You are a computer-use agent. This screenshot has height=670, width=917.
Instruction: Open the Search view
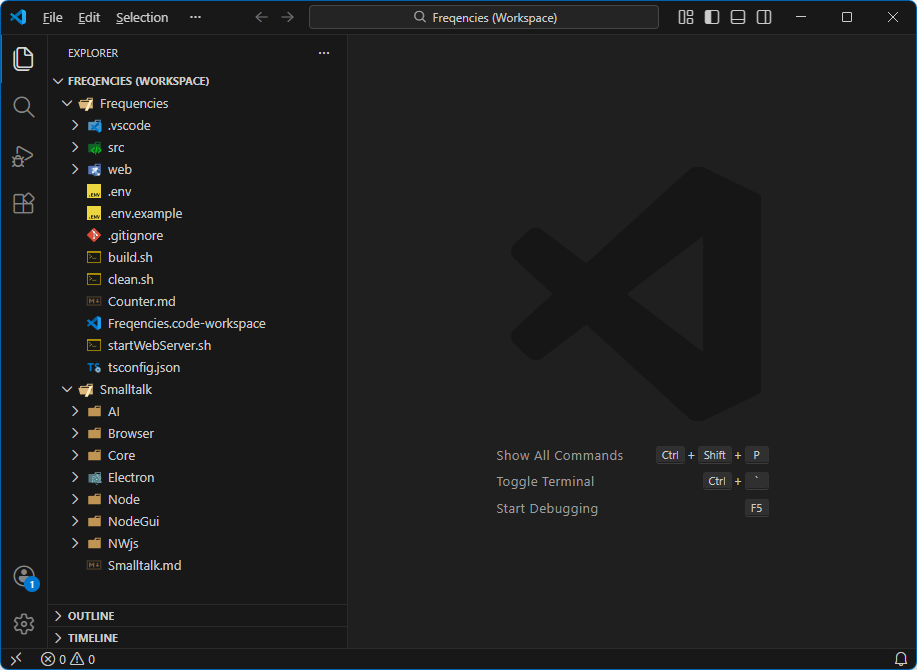point(23,107)
